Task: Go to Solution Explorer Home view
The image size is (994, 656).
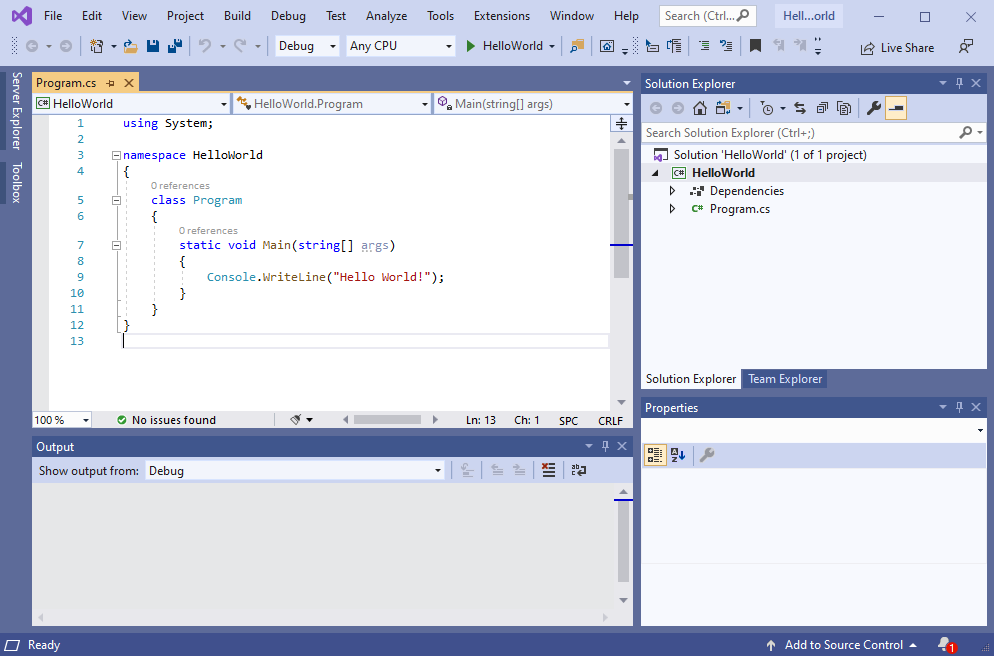Action: point(700,108)
